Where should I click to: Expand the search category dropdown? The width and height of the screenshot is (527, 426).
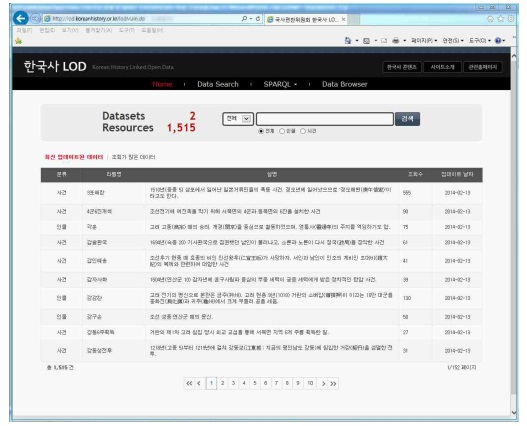click(x=238, y=119)
